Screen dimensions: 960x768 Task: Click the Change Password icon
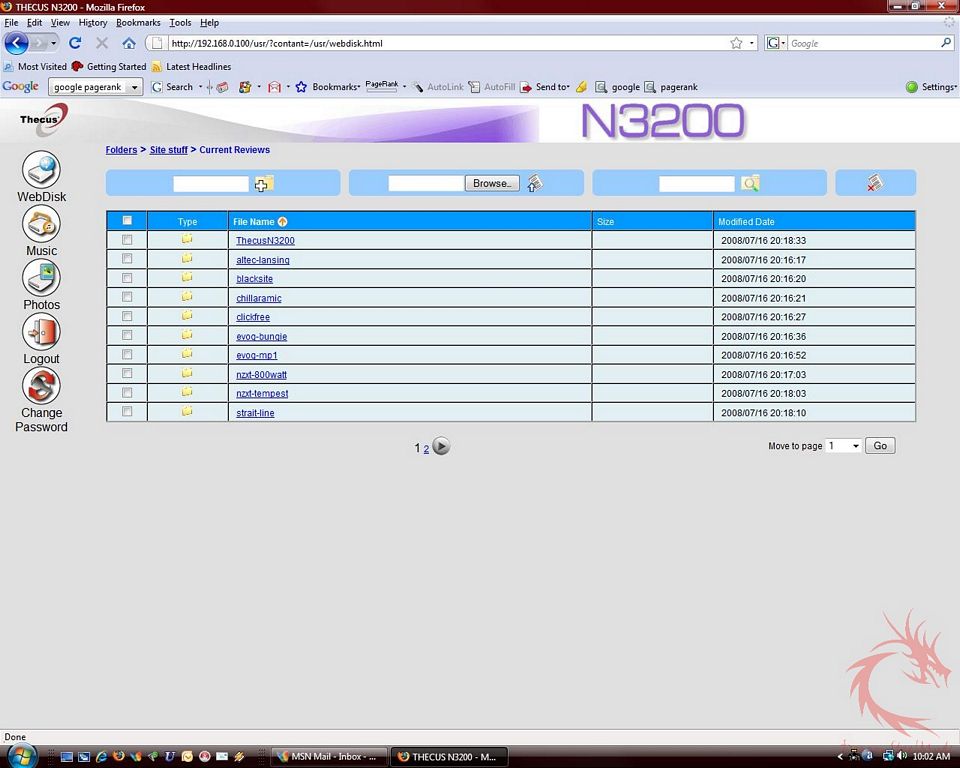click(x=41, y=386)
